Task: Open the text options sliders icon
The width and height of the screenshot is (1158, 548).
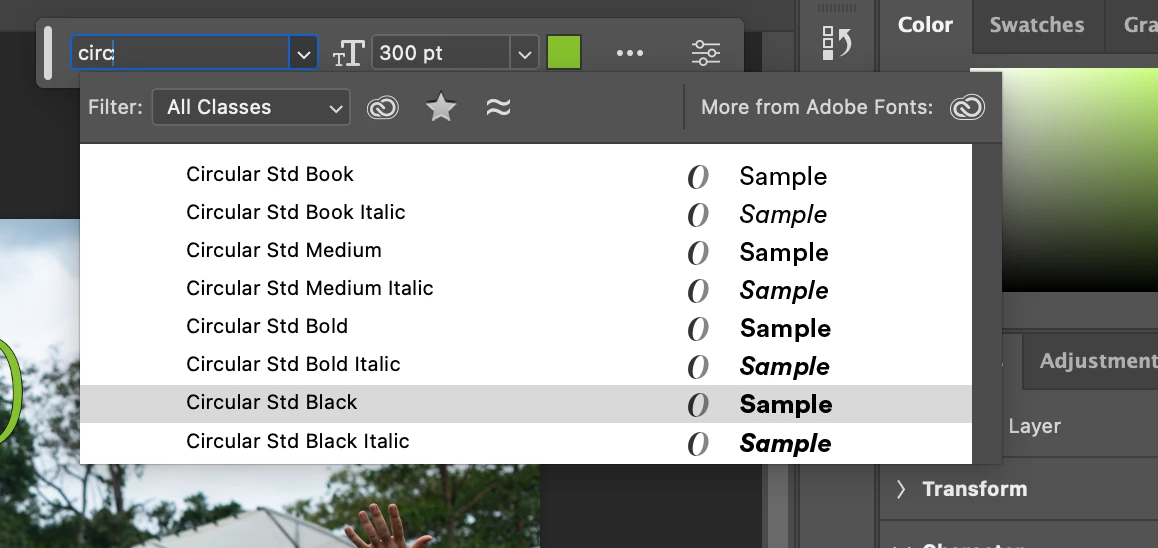Action: 705,53
